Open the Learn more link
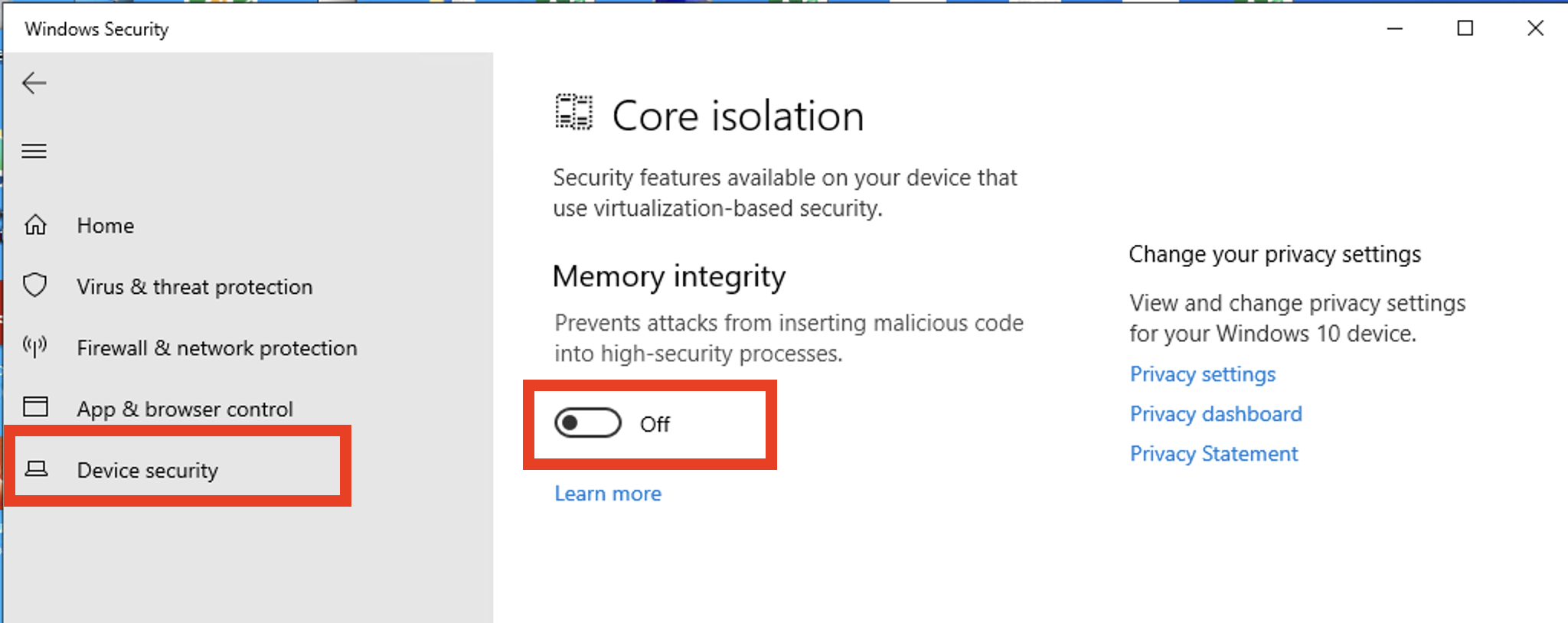Image resolution: width=1568 pixels, height=623 pixels. point(608,494)
